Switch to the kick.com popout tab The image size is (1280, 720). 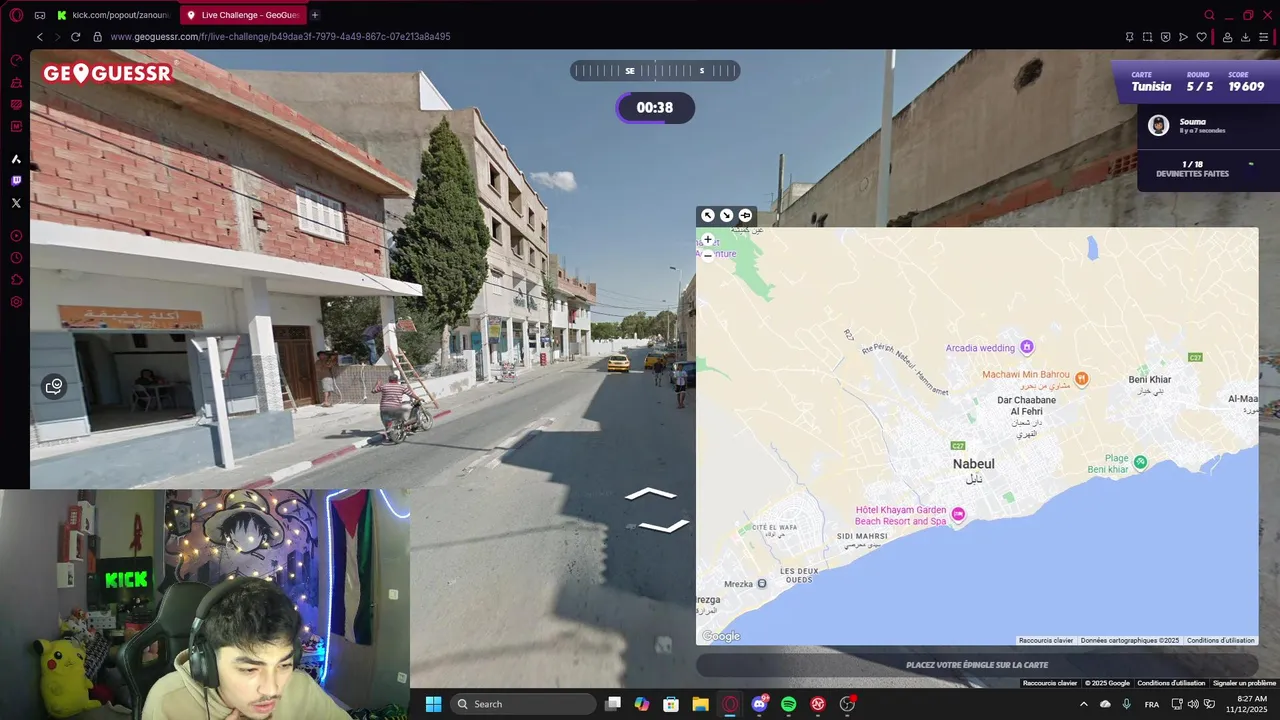[115, 15]
